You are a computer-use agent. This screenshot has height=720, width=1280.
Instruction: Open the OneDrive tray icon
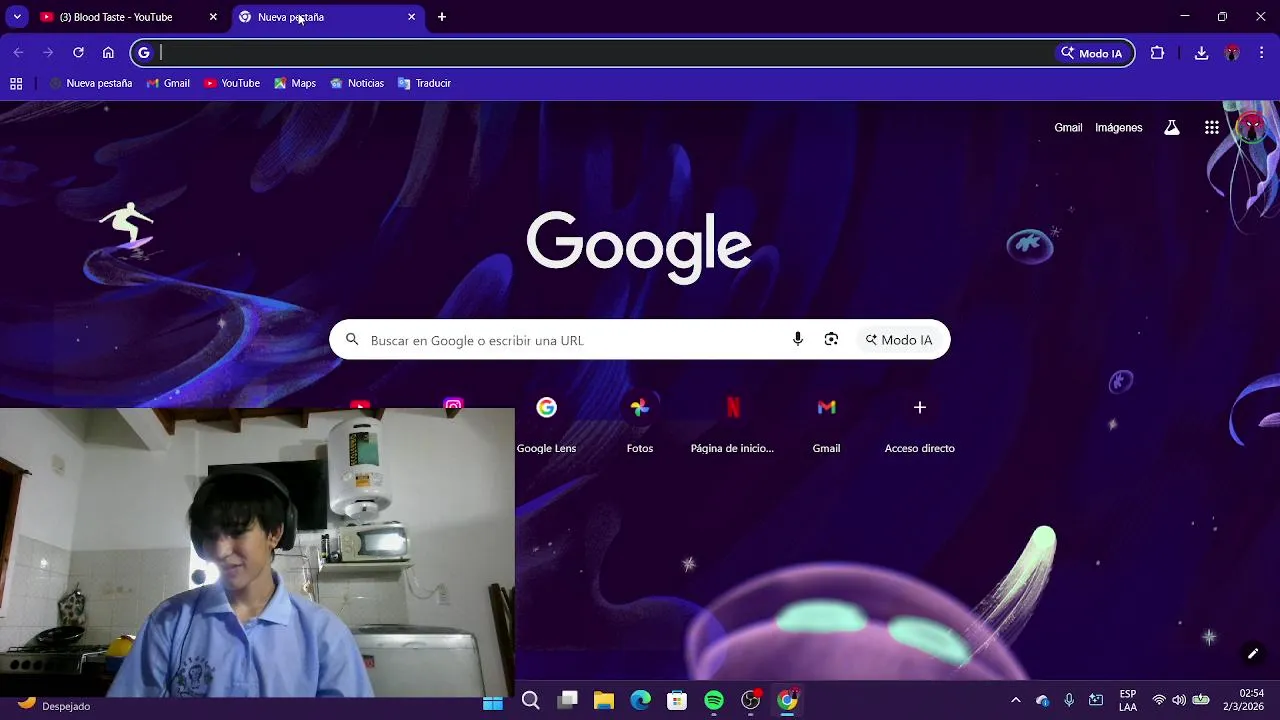point(1043,700)
